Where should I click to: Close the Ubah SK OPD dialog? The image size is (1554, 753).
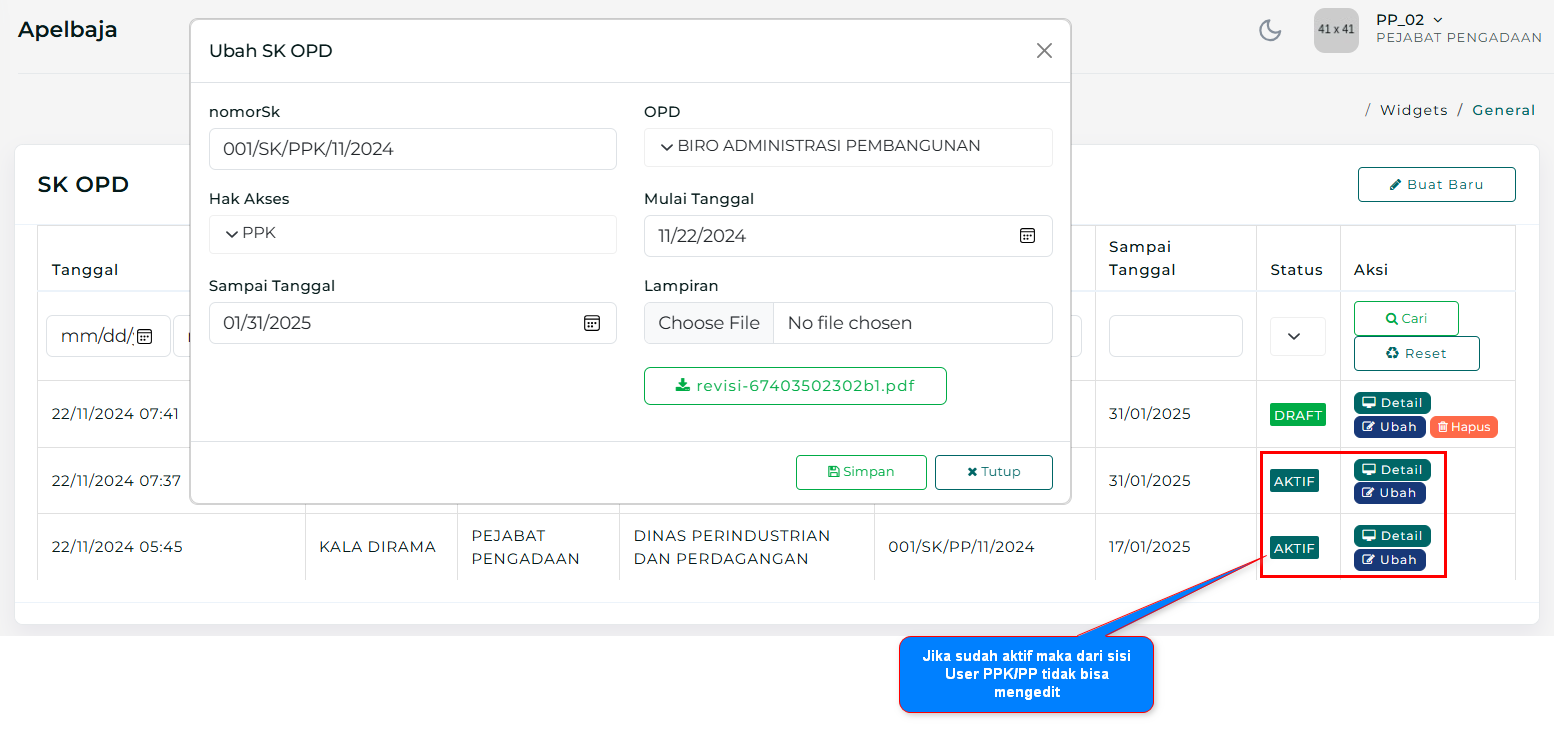pyautogui.click(x=1044, y=51)
